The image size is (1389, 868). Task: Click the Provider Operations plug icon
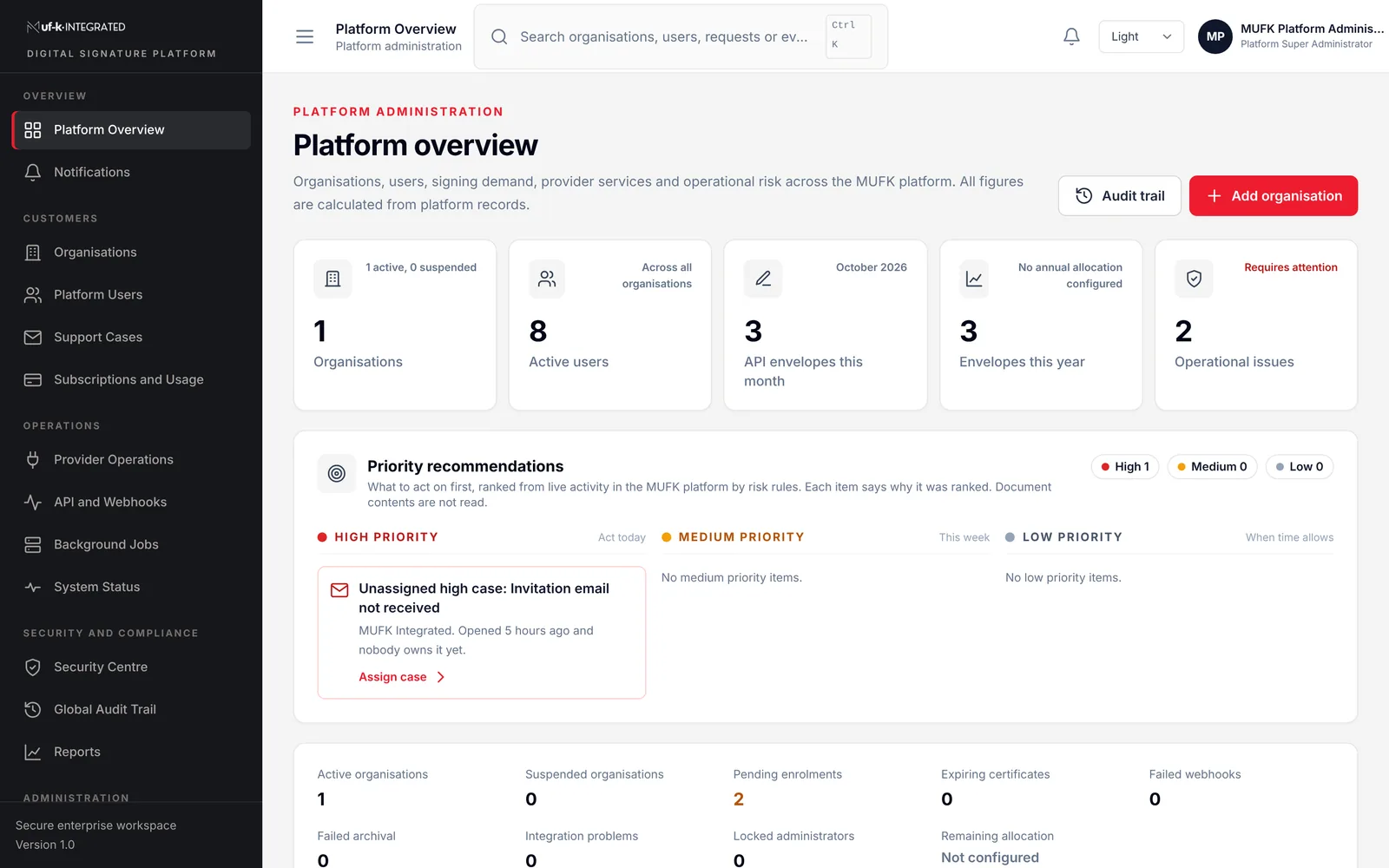point(33,460)
